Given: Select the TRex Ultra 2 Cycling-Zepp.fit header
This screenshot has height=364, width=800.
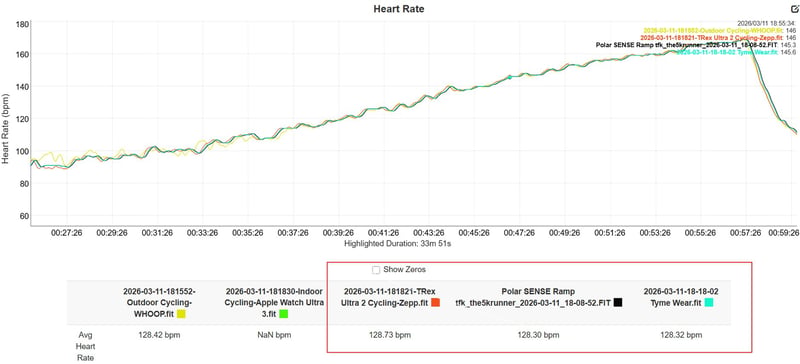Looking at the screenshot, I should (x=390, y=297).
